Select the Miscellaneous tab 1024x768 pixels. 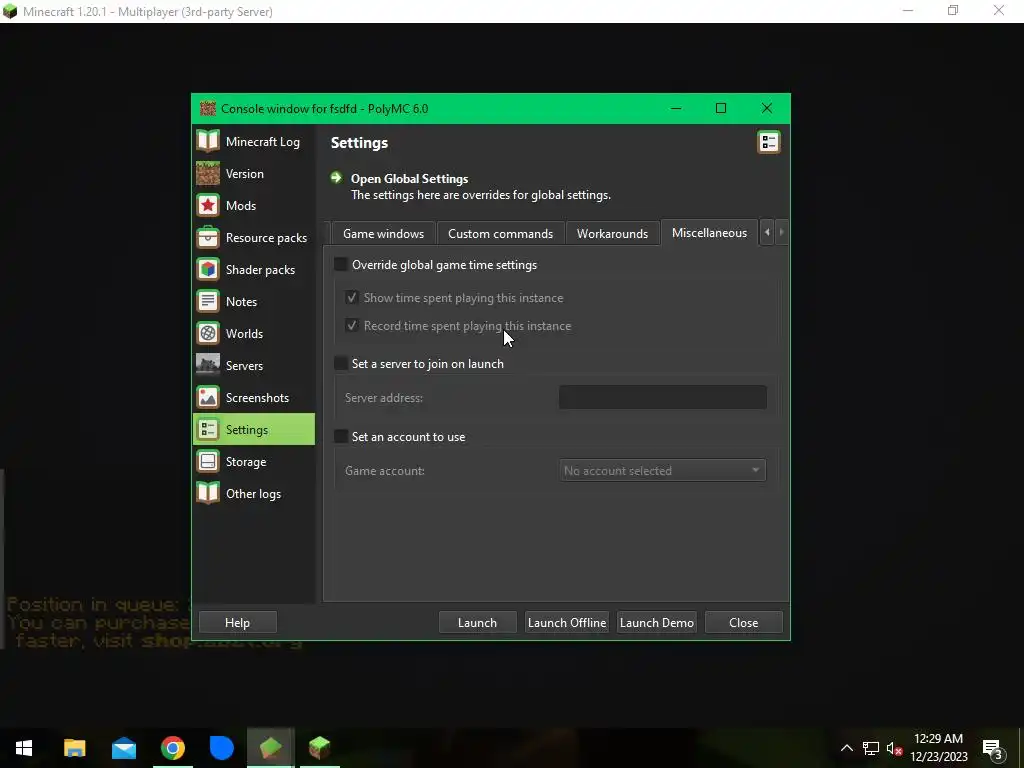pos(709,232)
